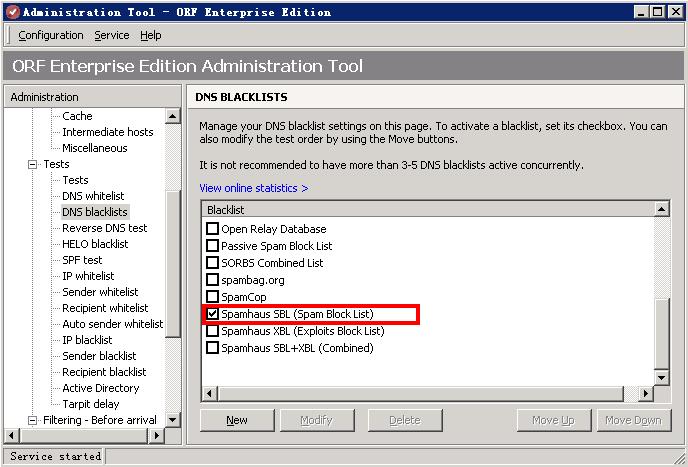Open the Service menu
Image resolution: width=688 pixels, height=467 pixels.
111,35
